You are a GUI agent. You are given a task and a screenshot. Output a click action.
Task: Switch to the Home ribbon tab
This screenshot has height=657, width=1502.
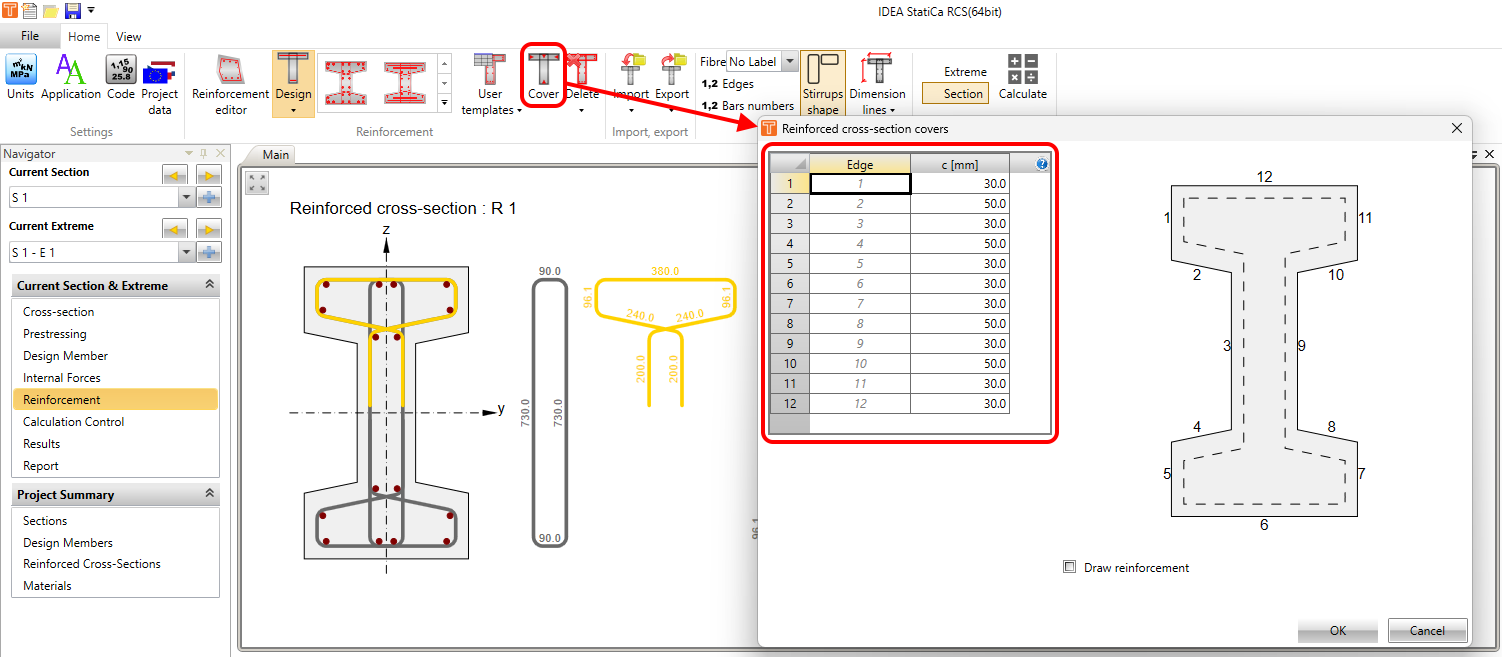coord(84,36)
